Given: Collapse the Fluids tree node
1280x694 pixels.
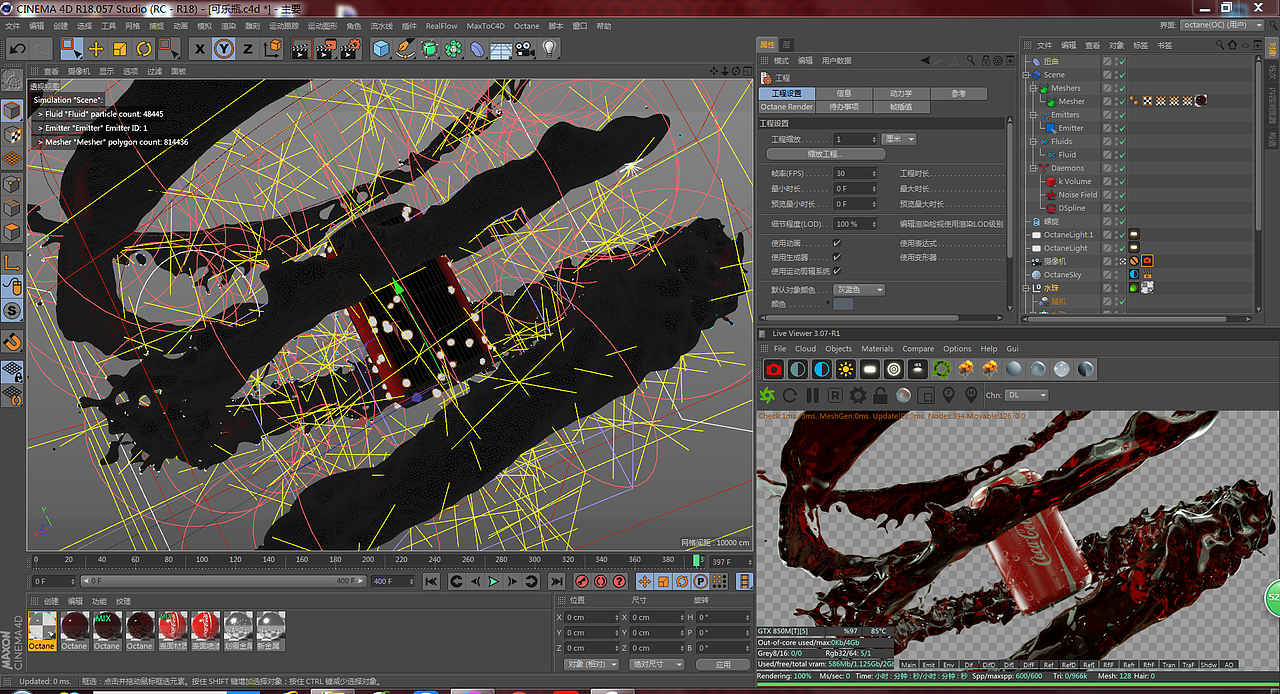Looking at the screenshot, I should coord(1034,141).
